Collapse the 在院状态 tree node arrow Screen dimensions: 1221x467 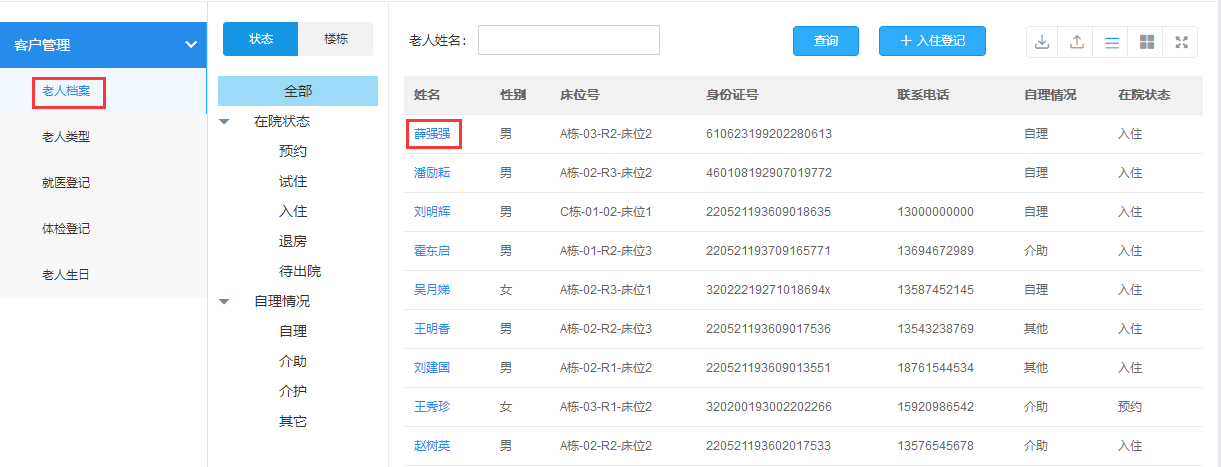(224, 122)
